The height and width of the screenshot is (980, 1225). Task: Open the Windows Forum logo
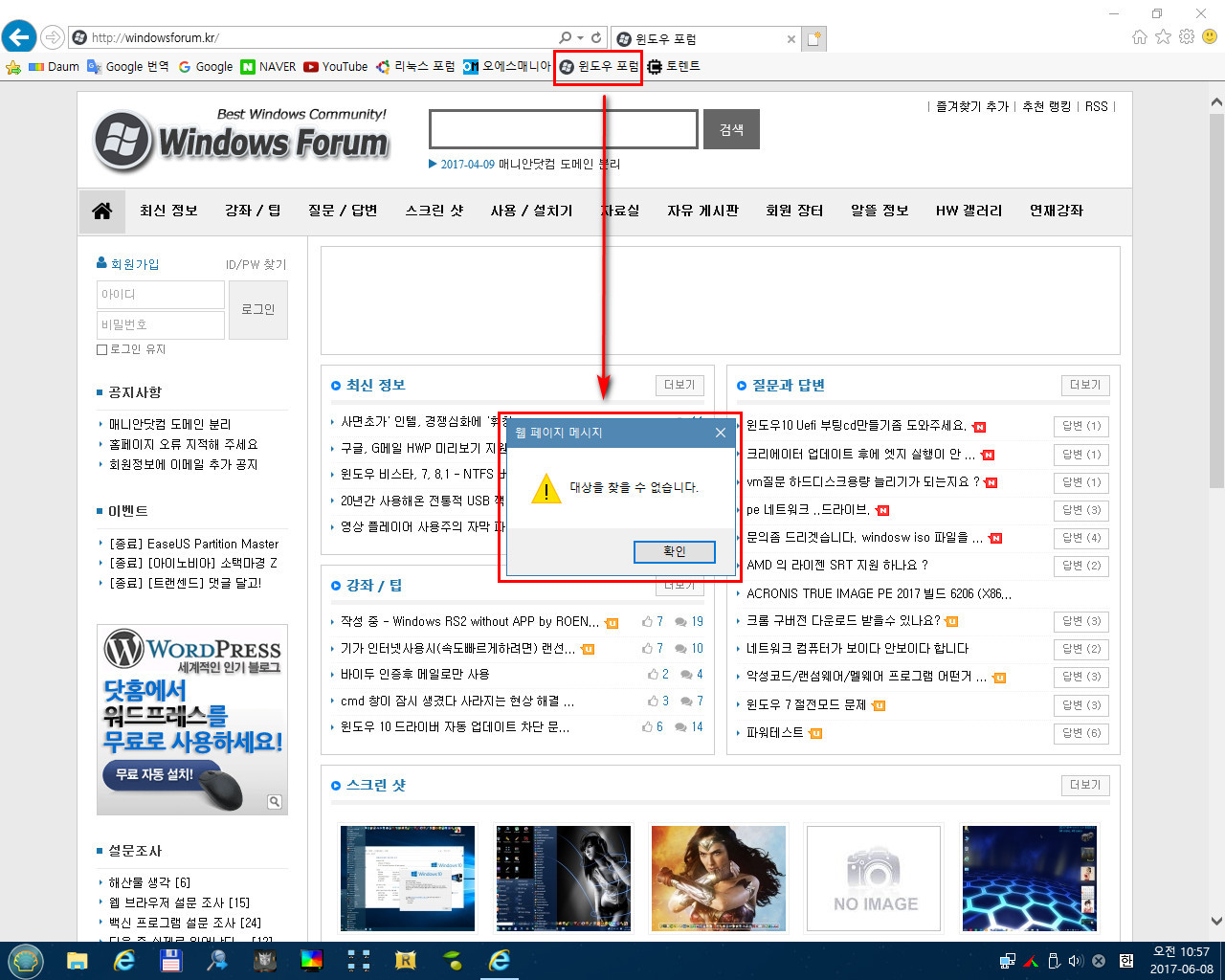point(242,139)
